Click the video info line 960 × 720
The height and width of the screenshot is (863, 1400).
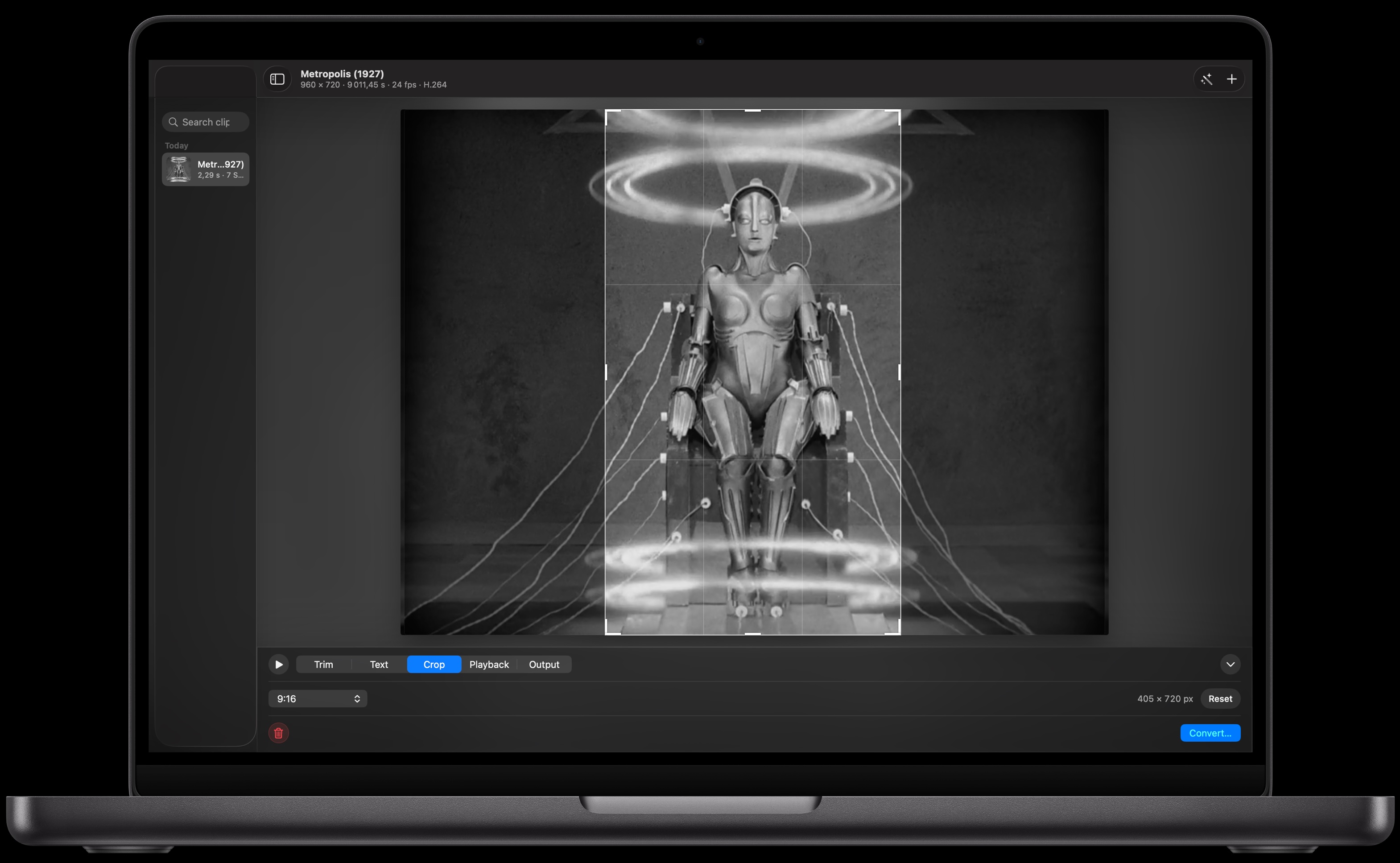(x=373, y=84)
